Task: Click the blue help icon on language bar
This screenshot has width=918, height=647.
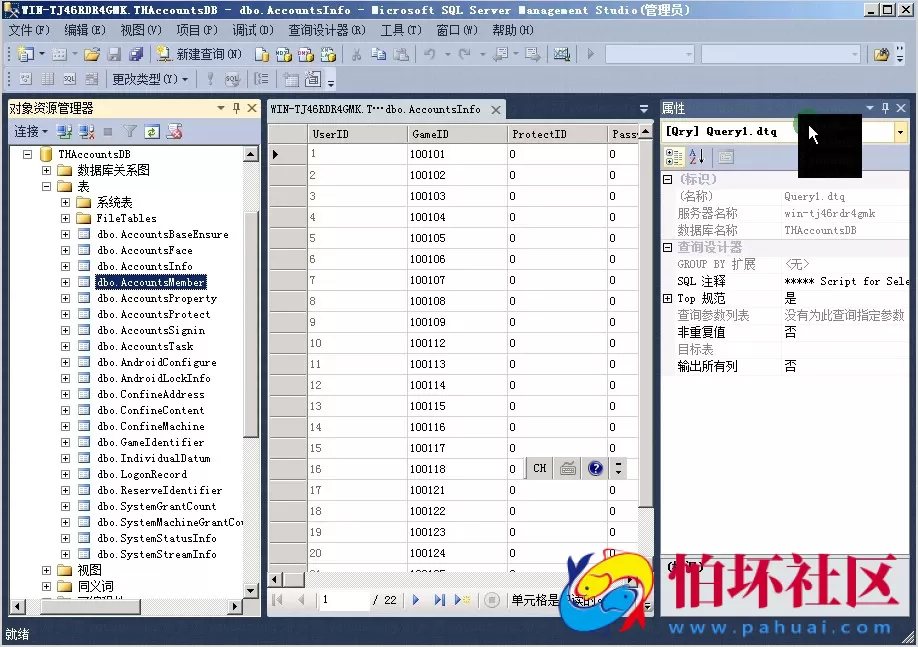Action: [596, 468]
